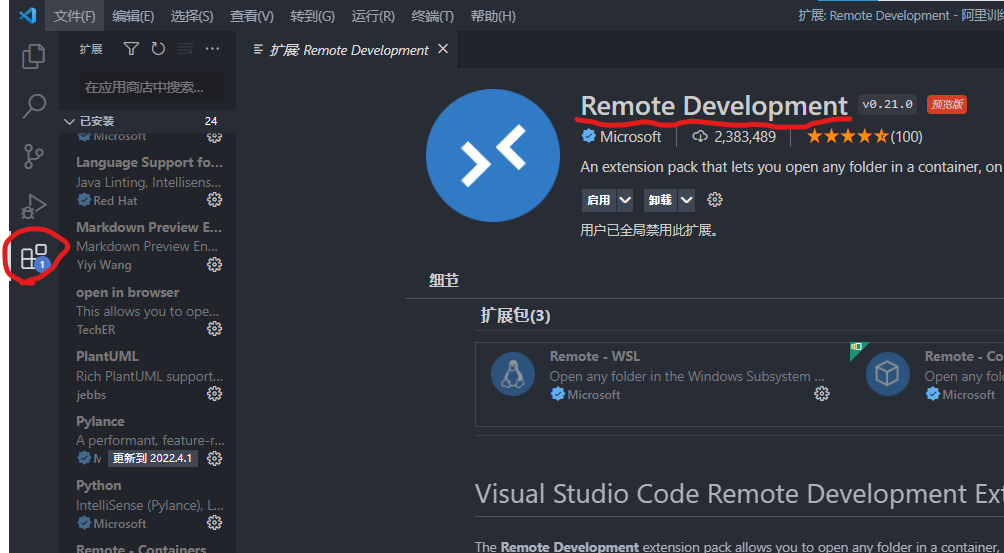Open the Search view in activity bar
Image resolution: width=1004 pixels, height=553 pixels.
[x=34, y=105]
